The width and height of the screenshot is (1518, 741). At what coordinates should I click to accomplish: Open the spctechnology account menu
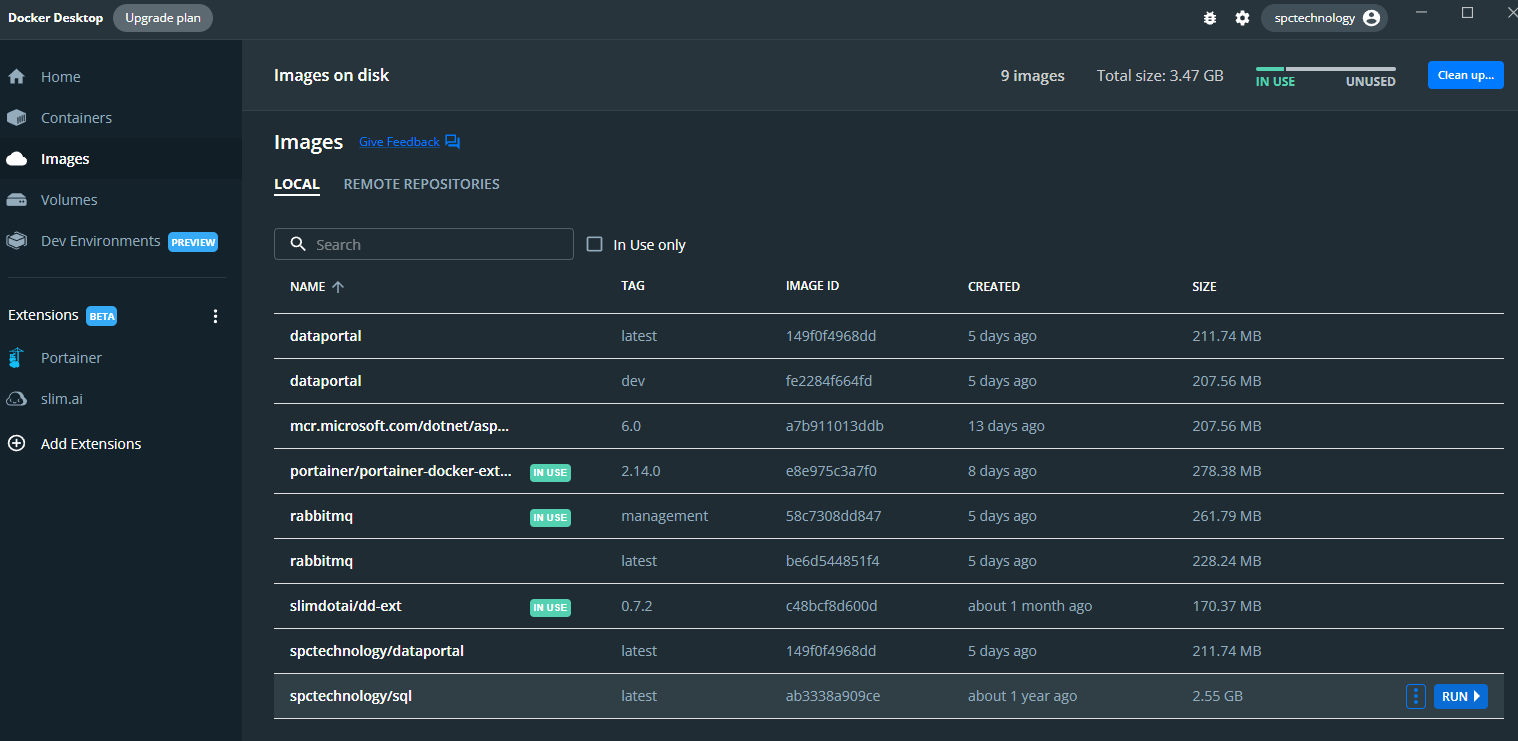pos(1324,18)
